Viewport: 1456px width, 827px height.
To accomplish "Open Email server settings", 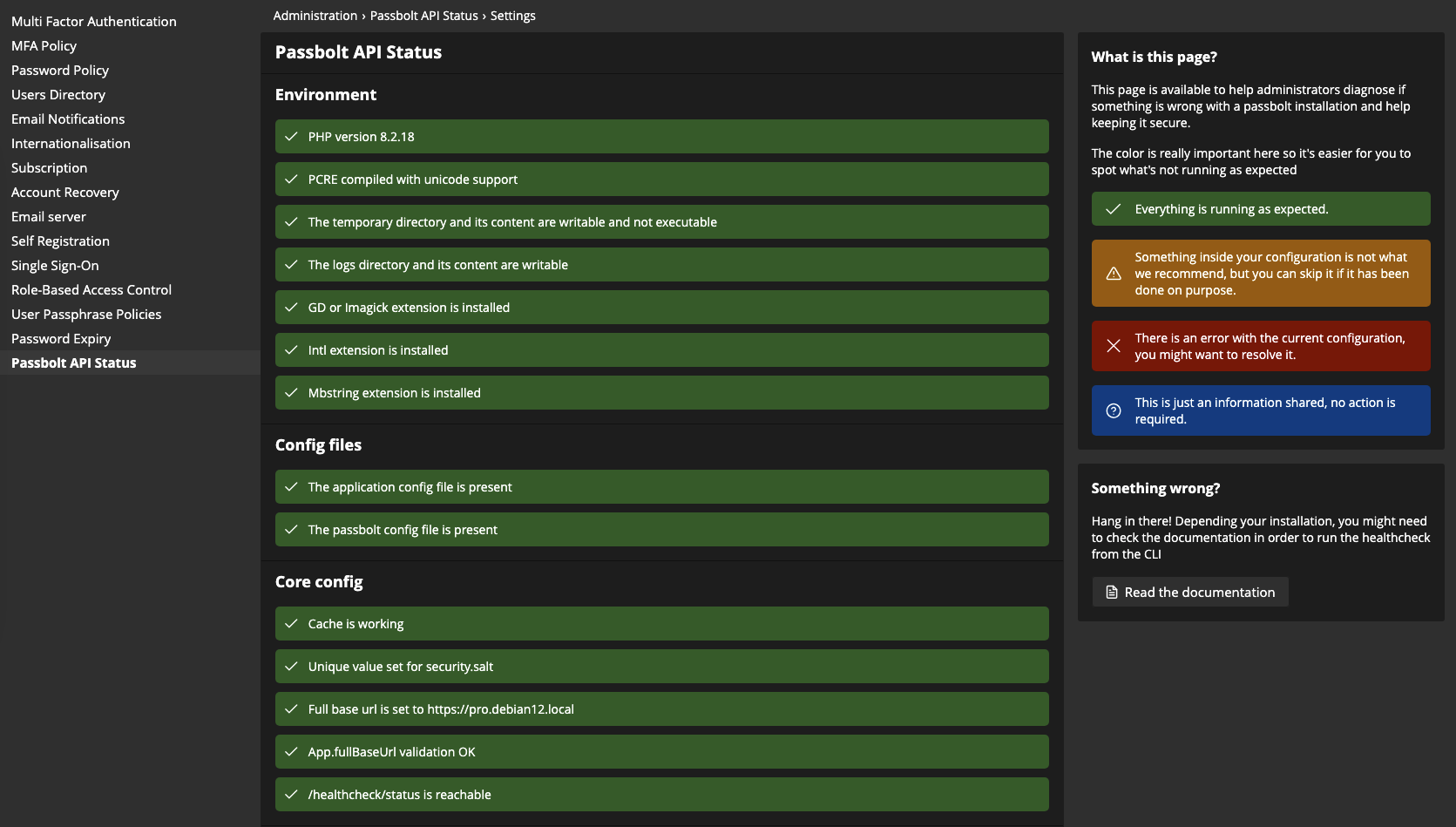I will pyautogui.click(x=49, y=216).
